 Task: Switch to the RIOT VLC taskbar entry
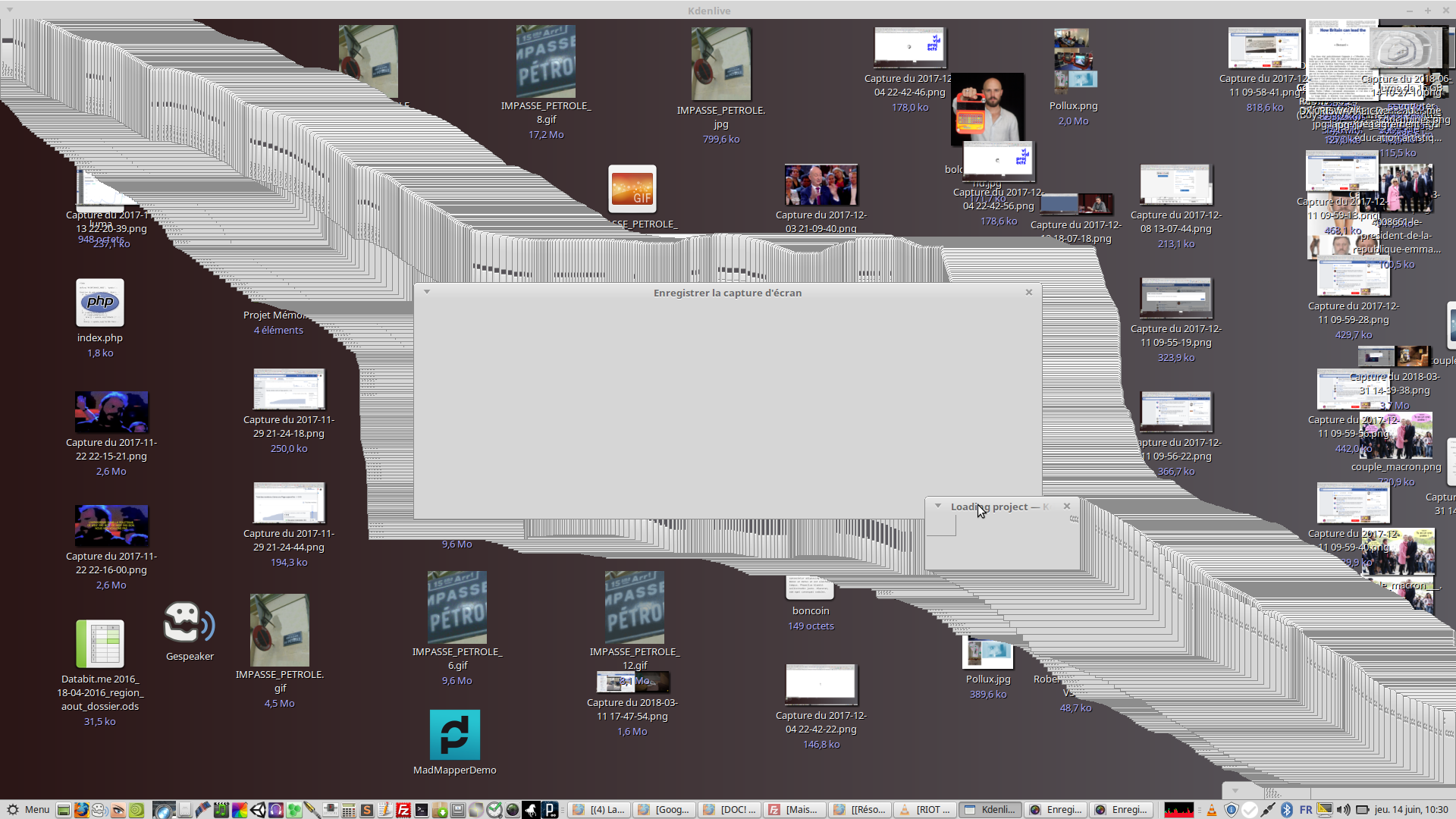pos(925,810)
